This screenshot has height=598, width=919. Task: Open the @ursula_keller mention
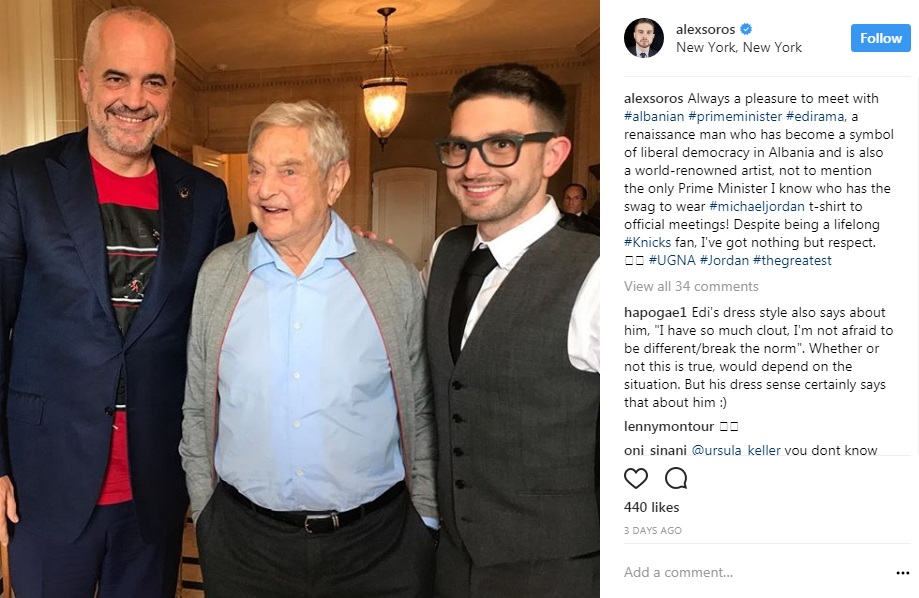click(x=736, y=450)
